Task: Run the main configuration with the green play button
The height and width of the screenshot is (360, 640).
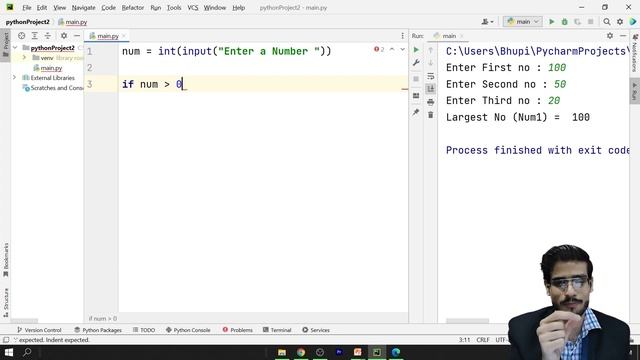Action: (551, 22)
